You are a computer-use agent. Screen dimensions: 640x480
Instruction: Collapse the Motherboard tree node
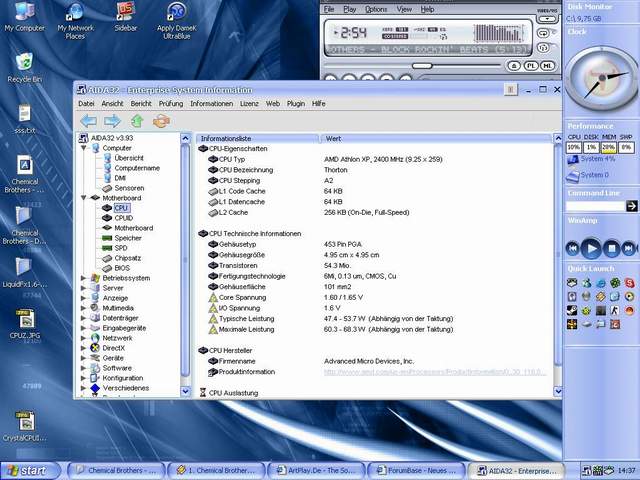pos(84,198)
